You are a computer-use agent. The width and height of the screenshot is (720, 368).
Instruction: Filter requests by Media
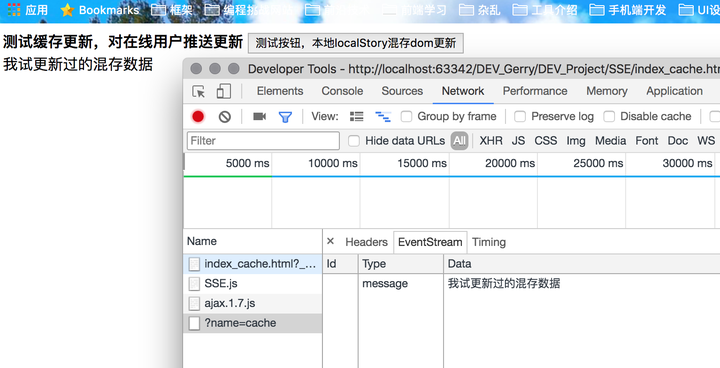tap(610, 141)
